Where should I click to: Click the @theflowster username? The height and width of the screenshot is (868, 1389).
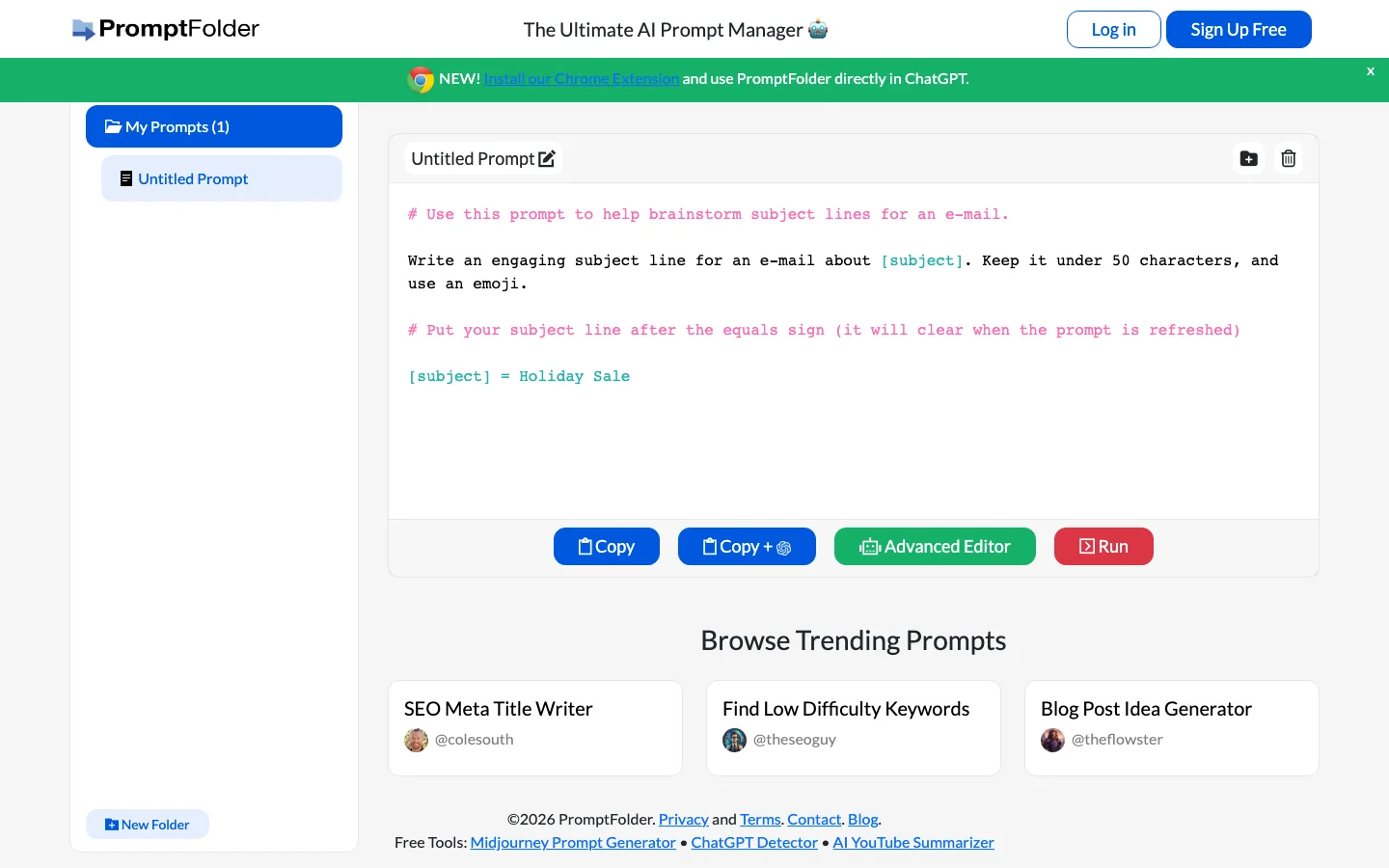[1117, 740]
